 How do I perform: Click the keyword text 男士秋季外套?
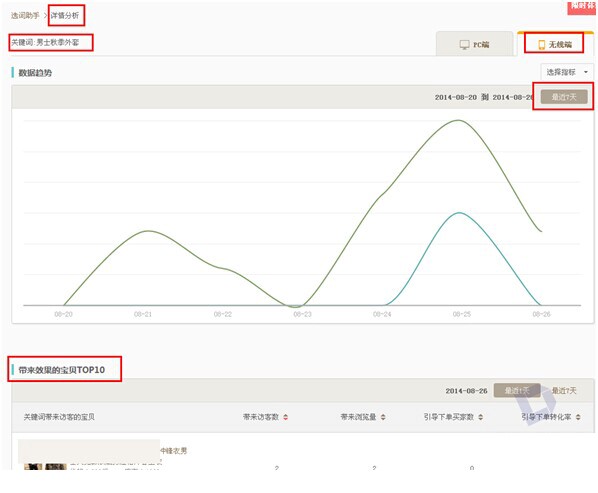(58, 42)
